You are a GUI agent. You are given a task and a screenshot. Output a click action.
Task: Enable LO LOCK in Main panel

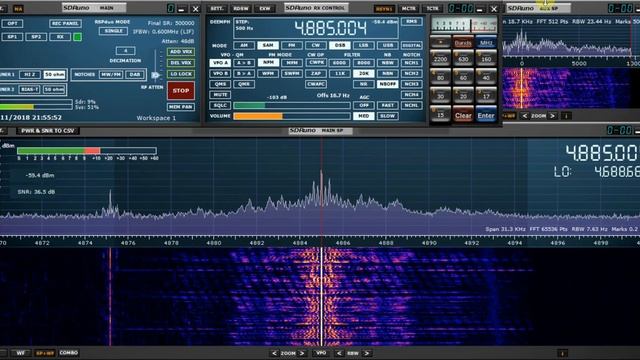[x=181, y=74]
